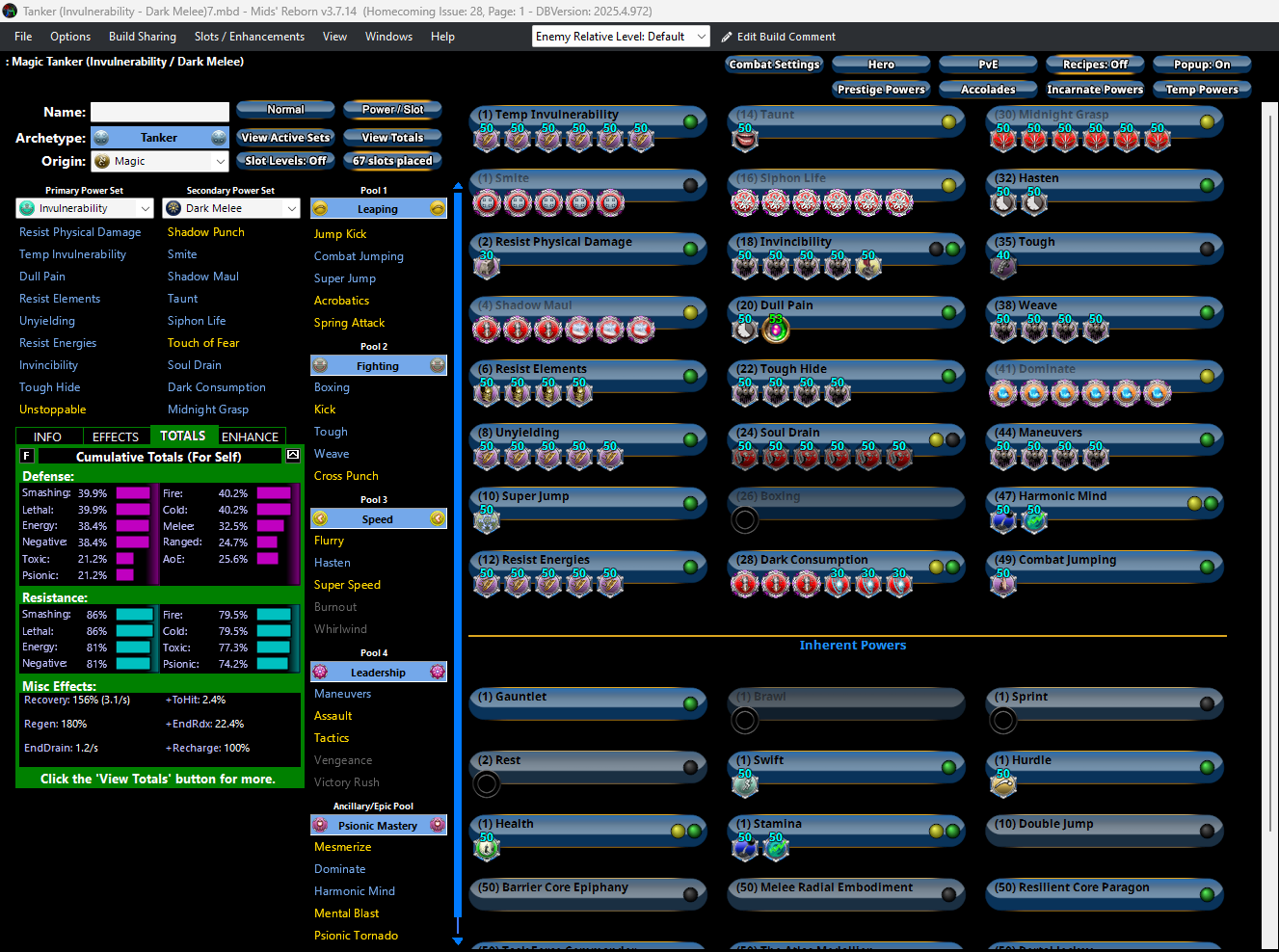The image size is (1279, 952).
Task: Switch to the EFFECTS tab
Action: 116,437
